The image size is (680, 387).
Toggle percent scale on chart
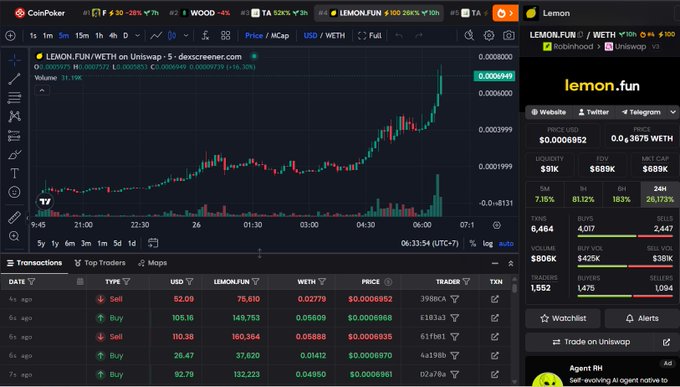[x=473, y=243]
